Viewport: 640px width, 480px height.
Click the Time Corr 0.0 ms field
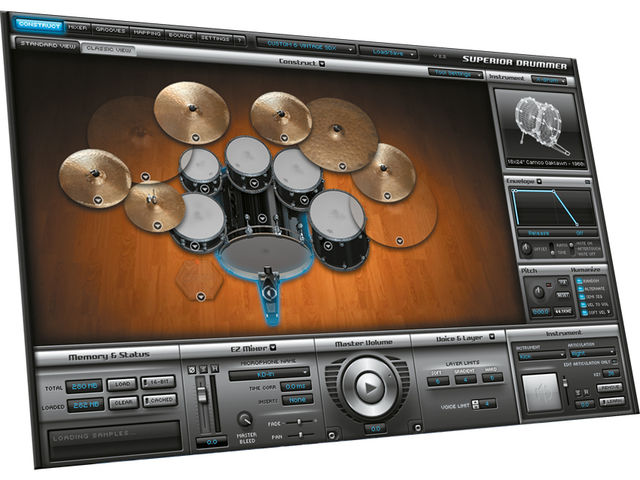[296, 386]
